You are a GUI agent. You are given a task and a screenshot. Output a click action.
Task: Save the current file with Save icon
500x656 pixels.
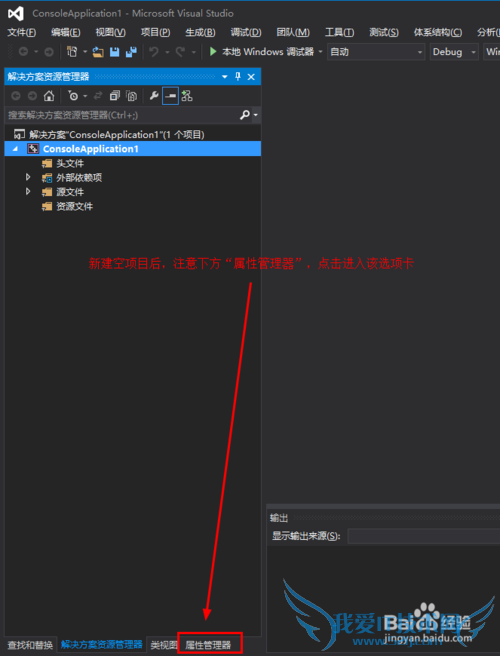pyautogui.click(x=115, y=52)
